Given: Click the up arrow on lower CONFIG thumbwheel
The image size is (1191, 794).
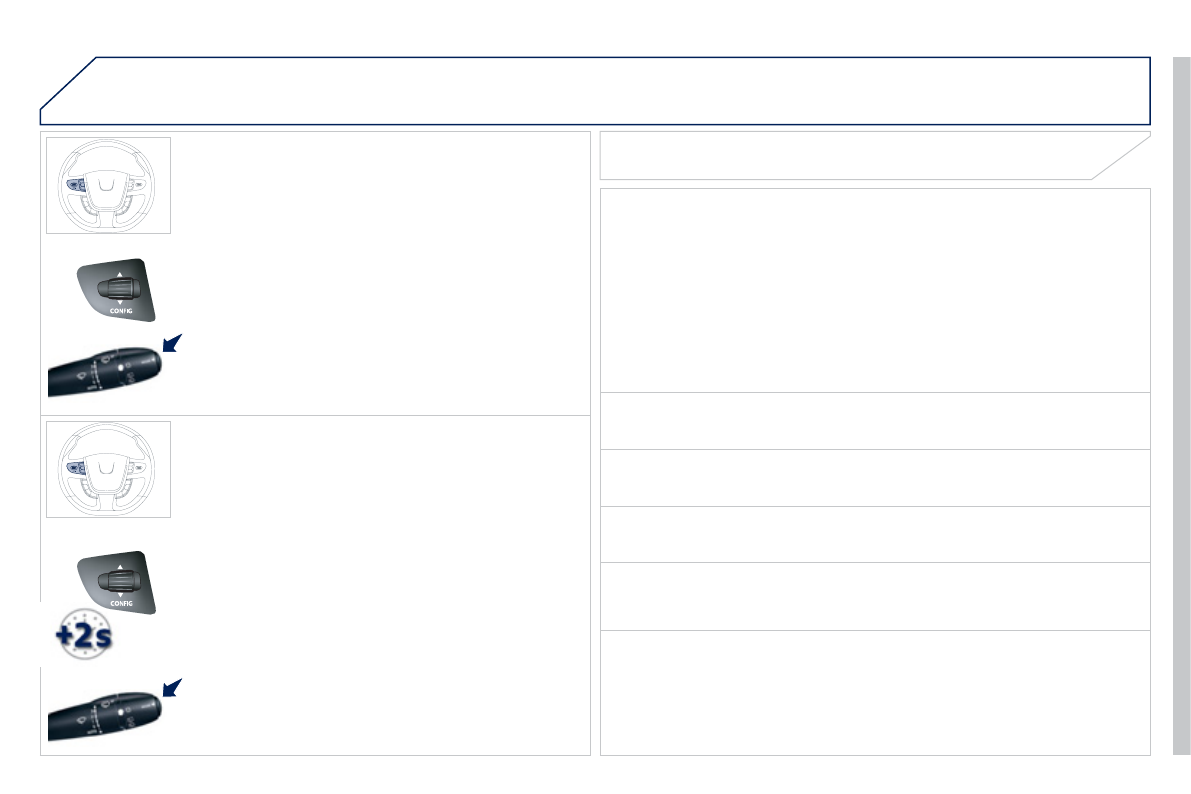Looking at the screenshot, I should point(120,567).
